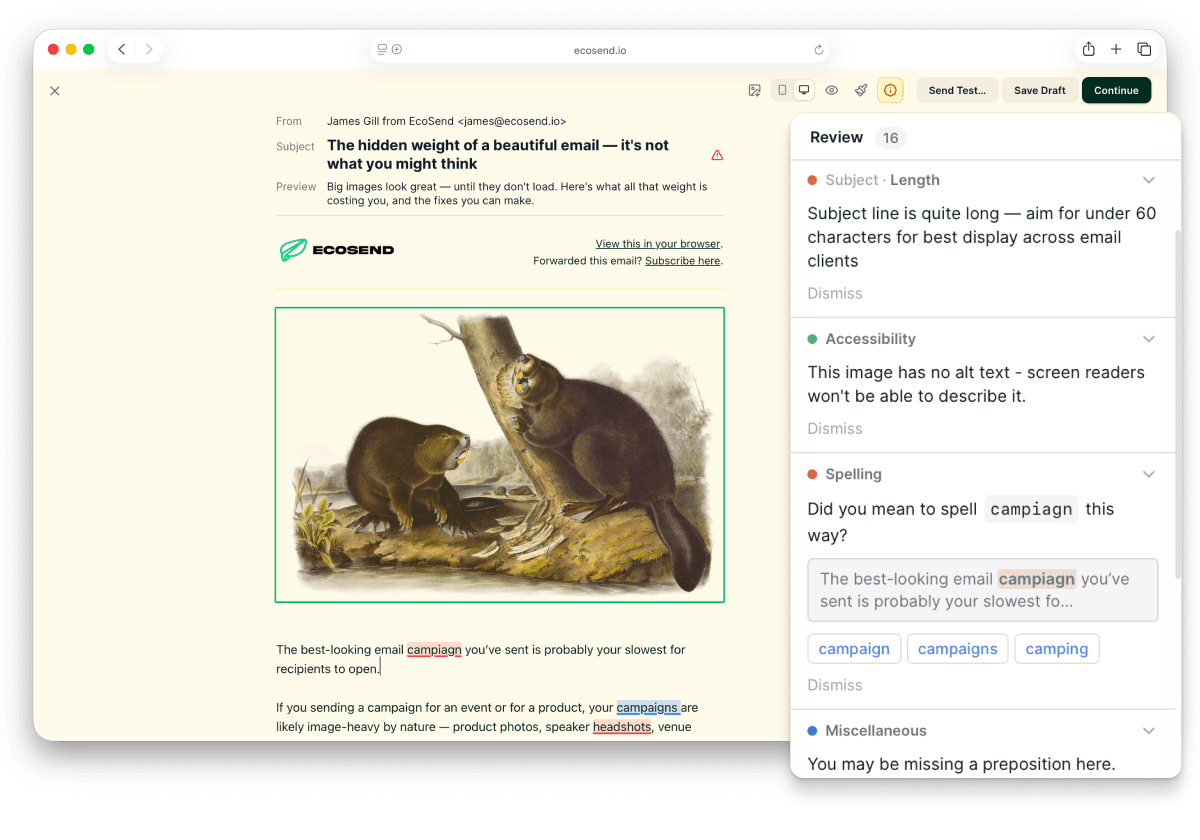1200x840 pixels.
Task: Collapse the Subject Length review item
Action: click(x=1149, y=180)
